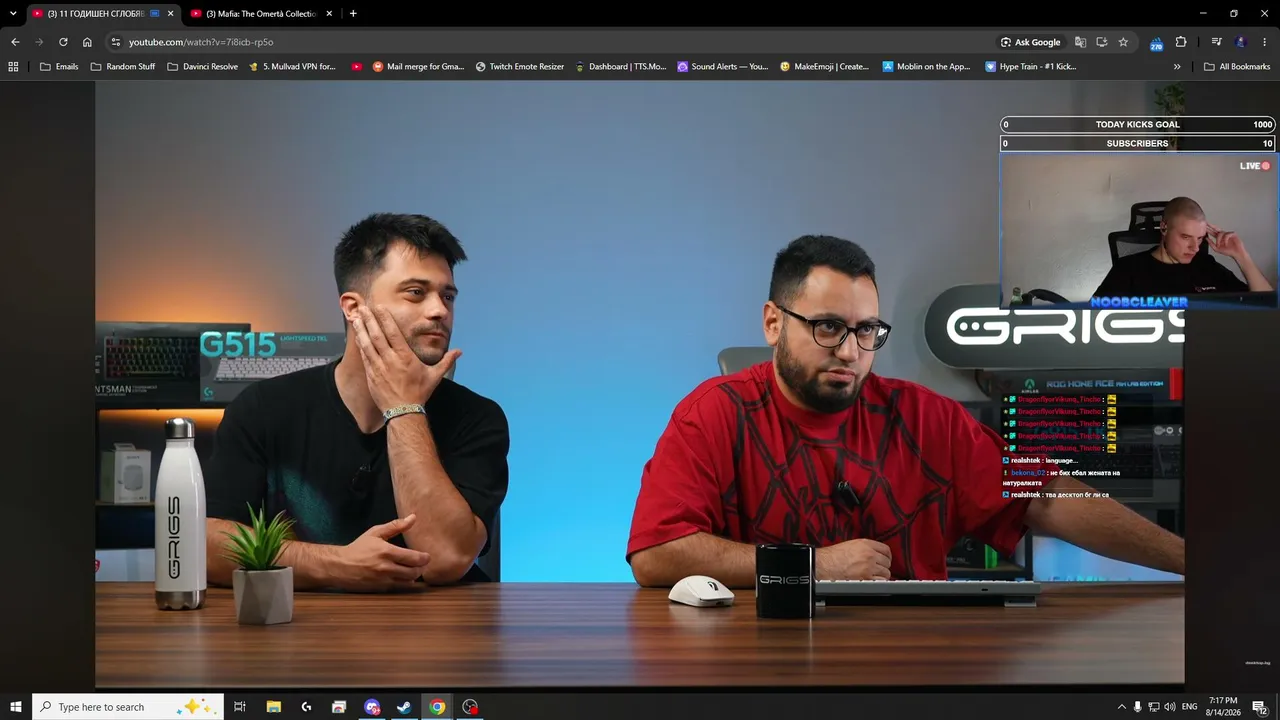Viewport: 1280px width, 720px height.
Task: Open the clock showing 7:17 PM
Action: pos(1223,707)
